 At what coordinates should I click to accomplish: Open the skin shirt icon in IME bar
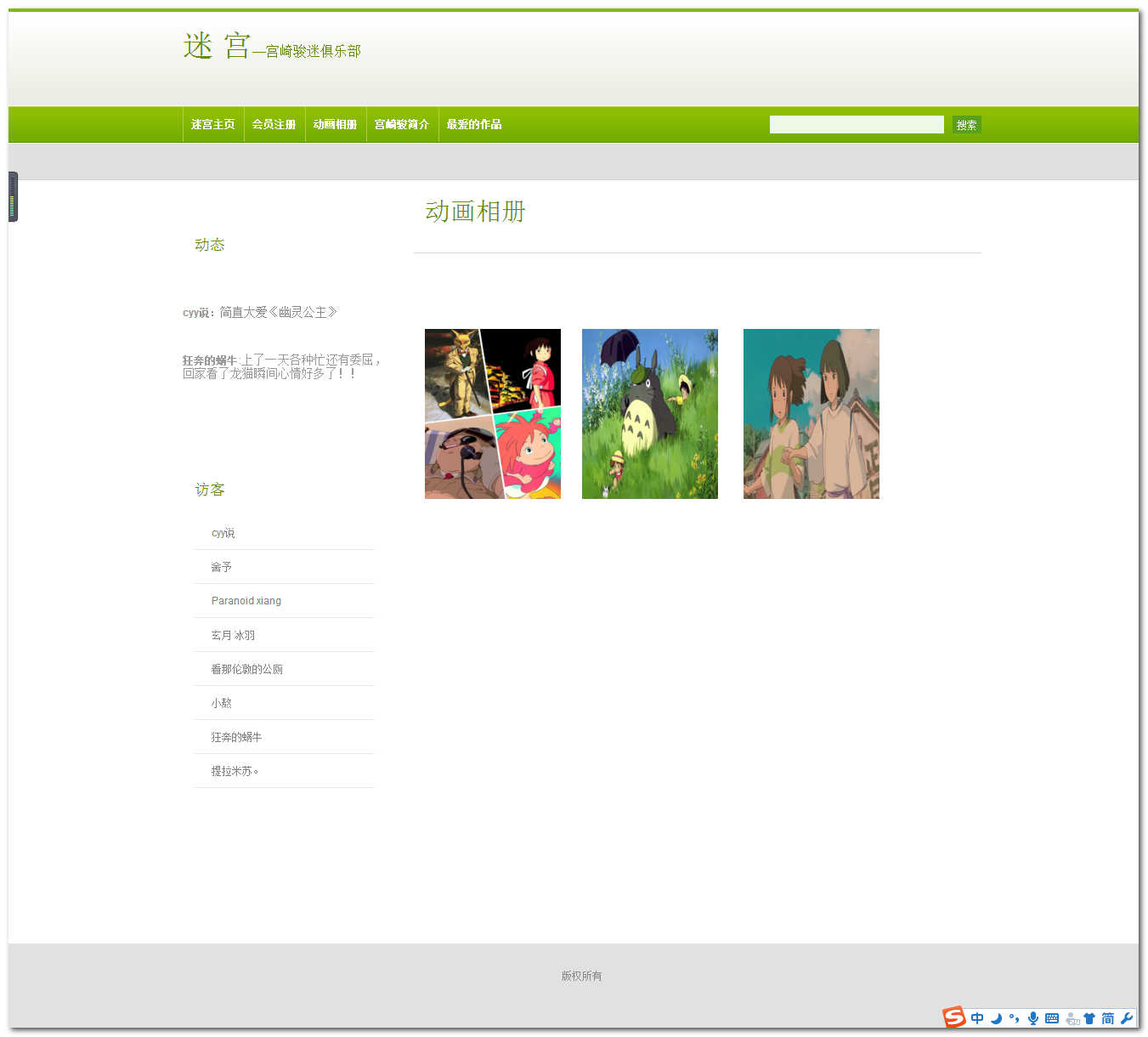[1089, 1018]
